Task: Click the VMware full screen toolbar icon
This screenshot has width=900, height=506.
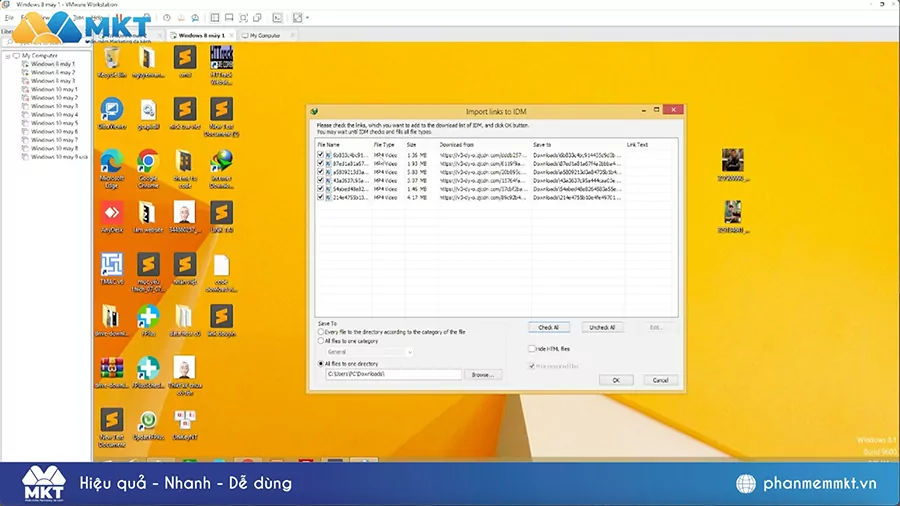Action: click(243, 18)
